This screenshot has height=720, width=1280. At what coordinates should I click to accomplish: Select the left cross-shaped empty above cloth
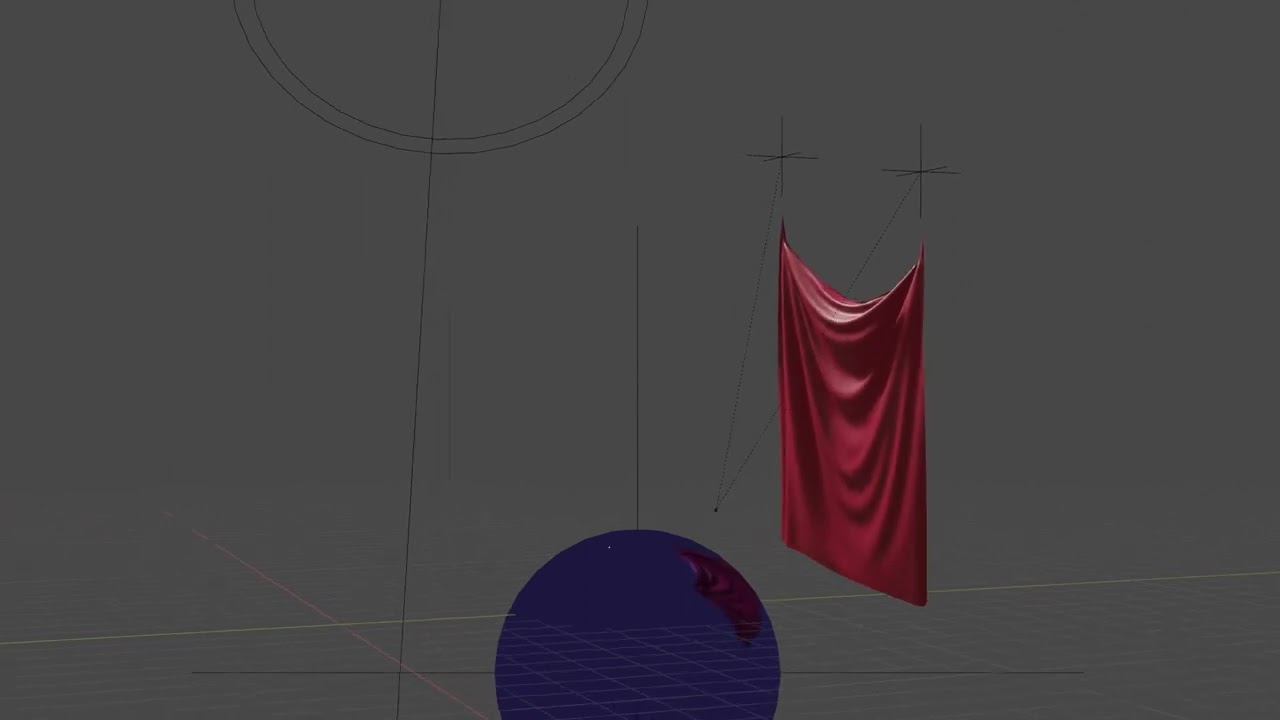(782, 156)
